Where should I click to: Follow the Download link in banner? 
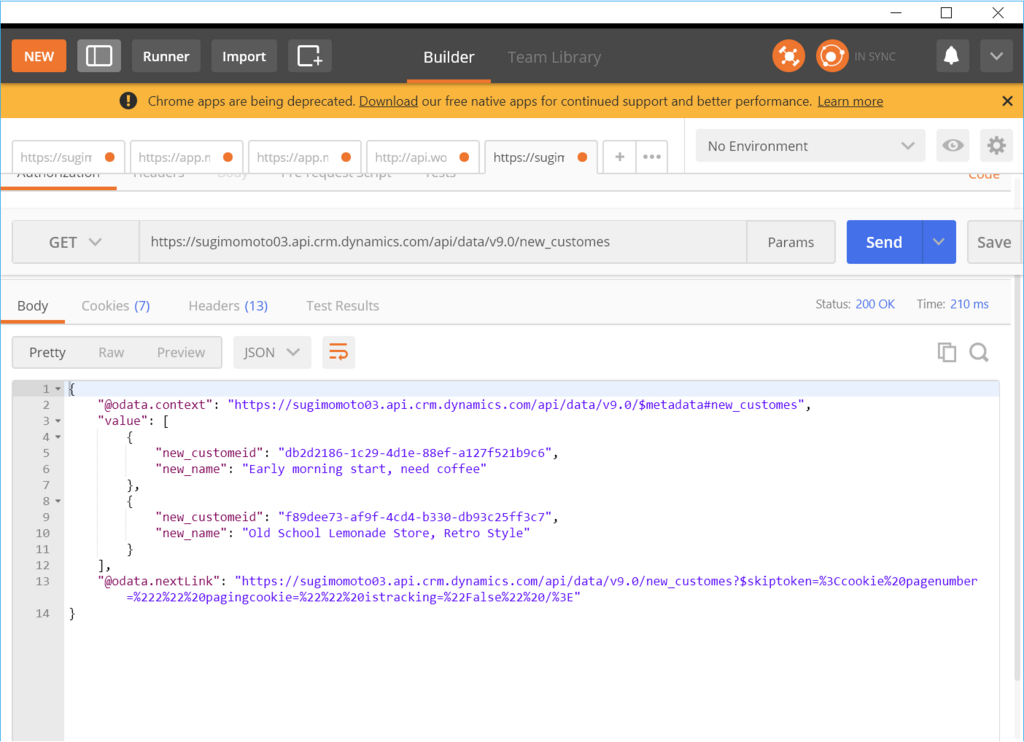tap(389, 101)
